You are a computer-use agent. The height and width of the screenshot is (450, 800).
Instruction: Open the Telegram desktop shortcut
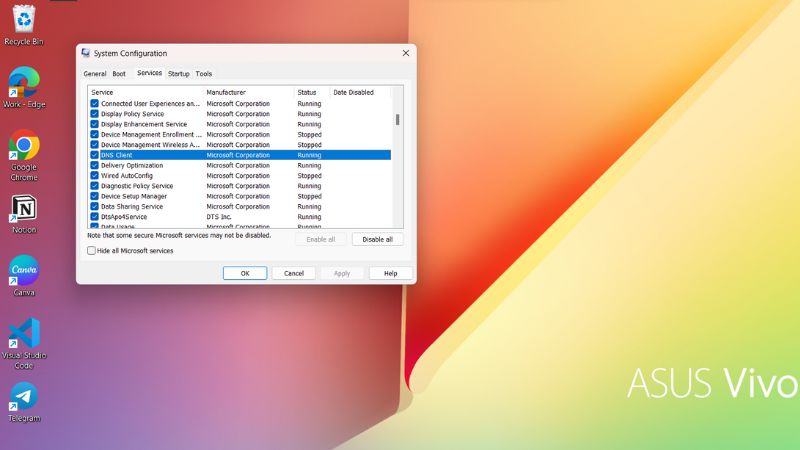[x=23, y=397]
